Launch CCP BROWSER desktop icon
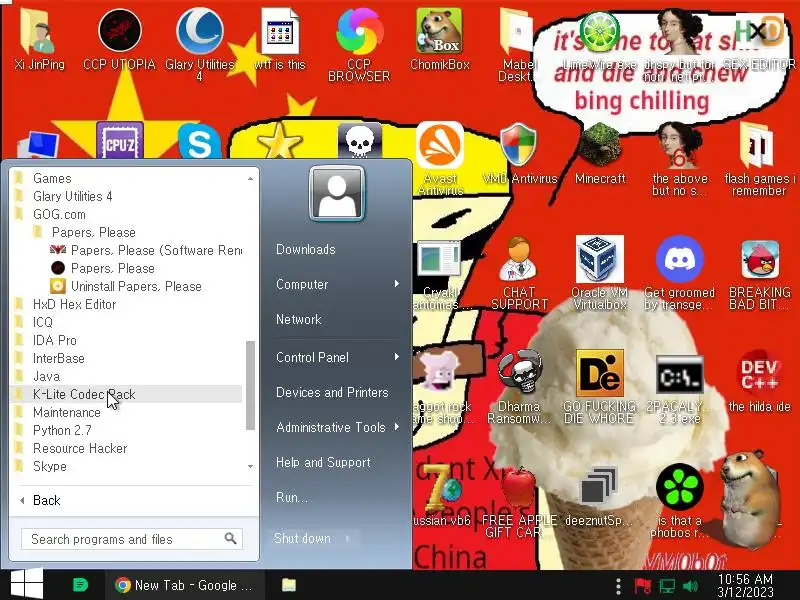 pyautogui.click(x=359, y=43)
